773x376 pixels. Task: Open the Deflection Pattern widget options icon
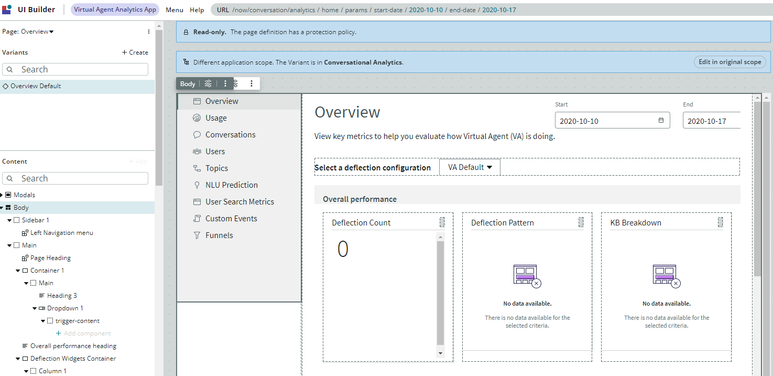[x=581, y=222]
